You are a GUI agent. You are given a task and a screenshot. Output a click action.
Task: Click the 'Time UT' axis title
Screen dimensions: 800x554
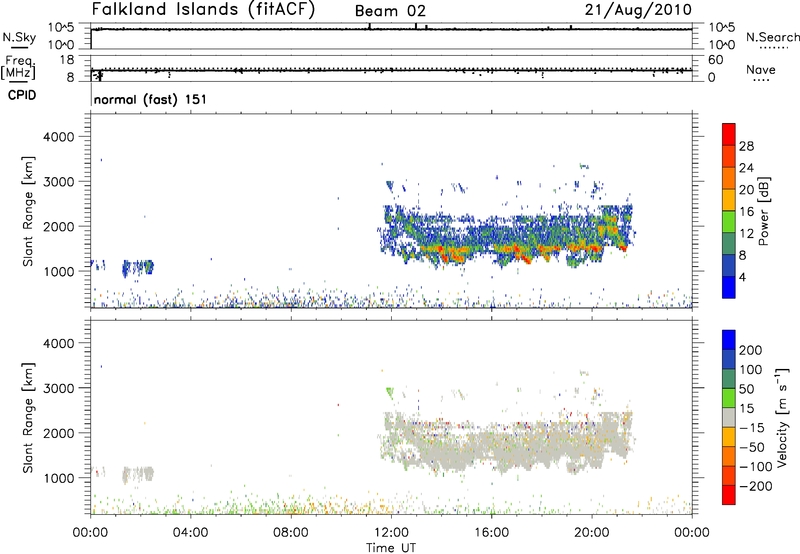(x=391, y=548)
